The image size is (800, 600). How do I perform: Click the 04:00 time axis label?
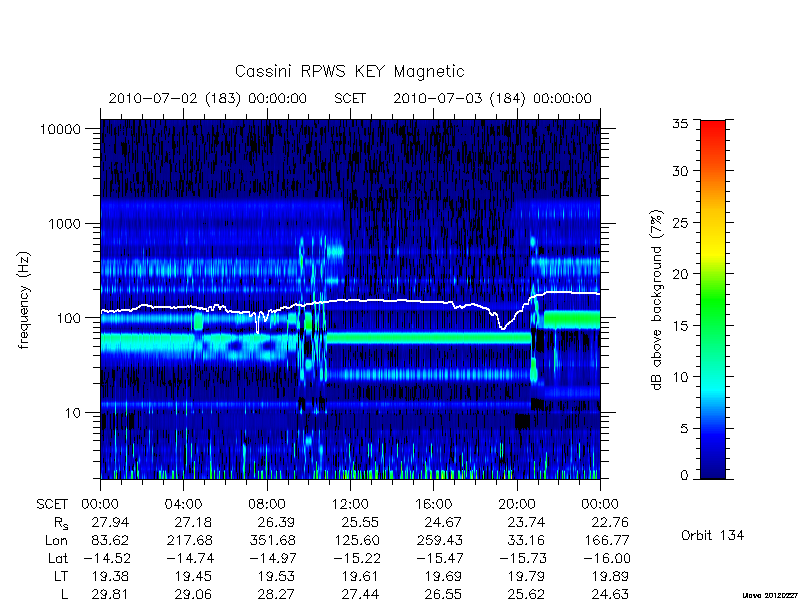point(183,505)
